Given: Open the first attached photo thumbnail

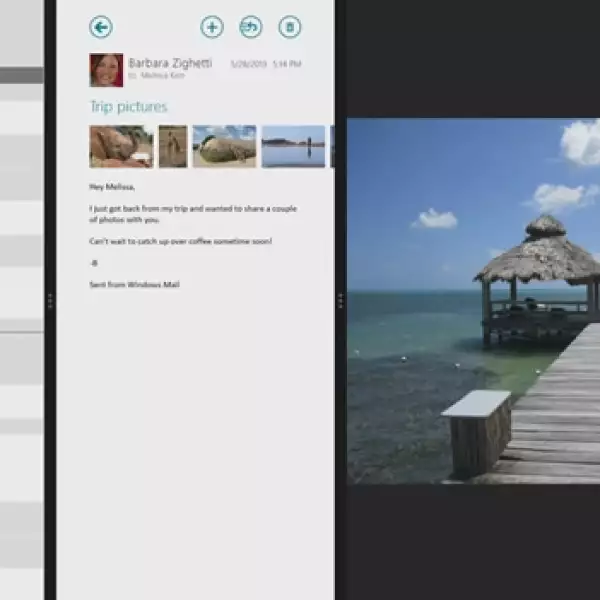Looking at the screenshot, I should (121, 146).
